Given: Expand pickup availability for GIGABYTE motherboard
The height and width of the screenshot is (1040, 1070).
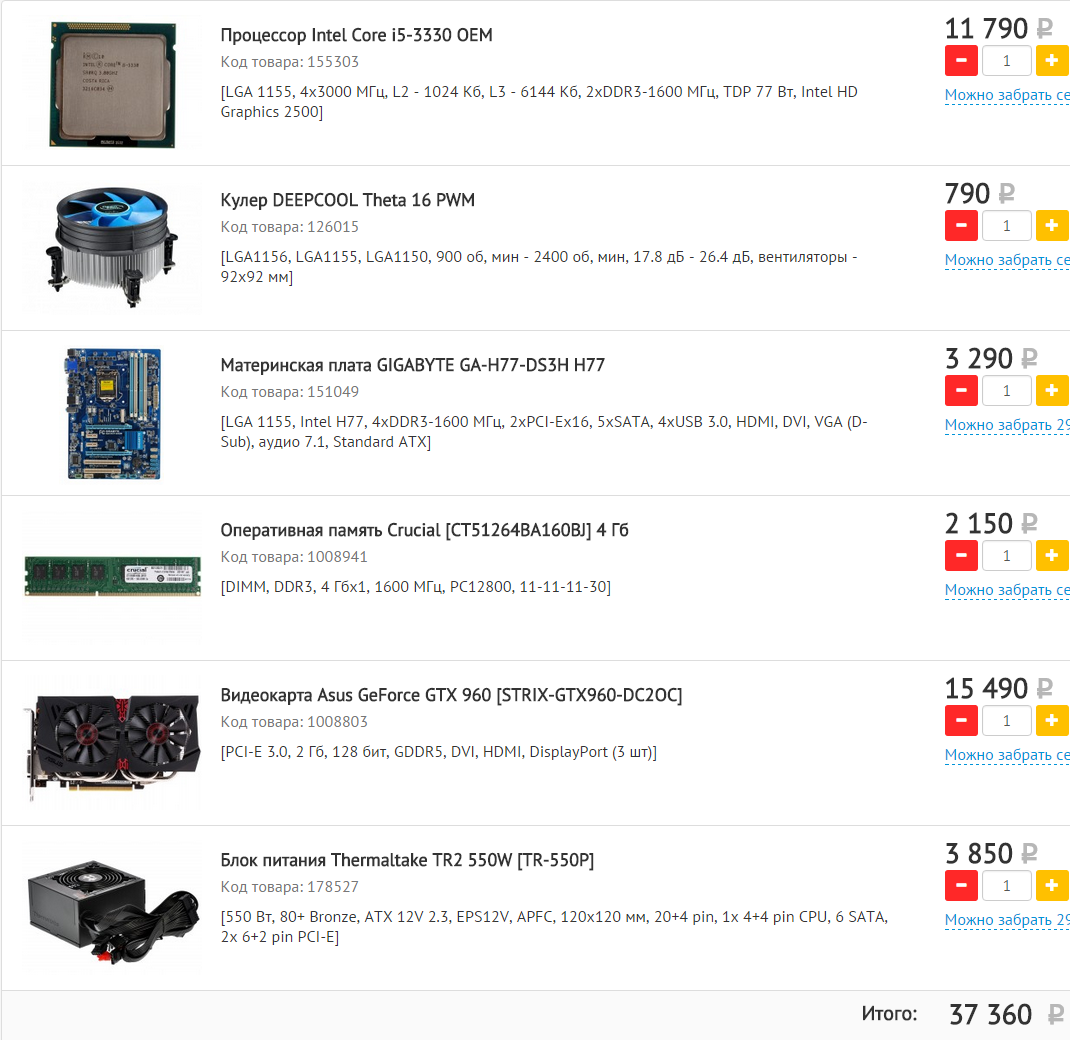Looking at the screenshot, I should click(1007, 425).
